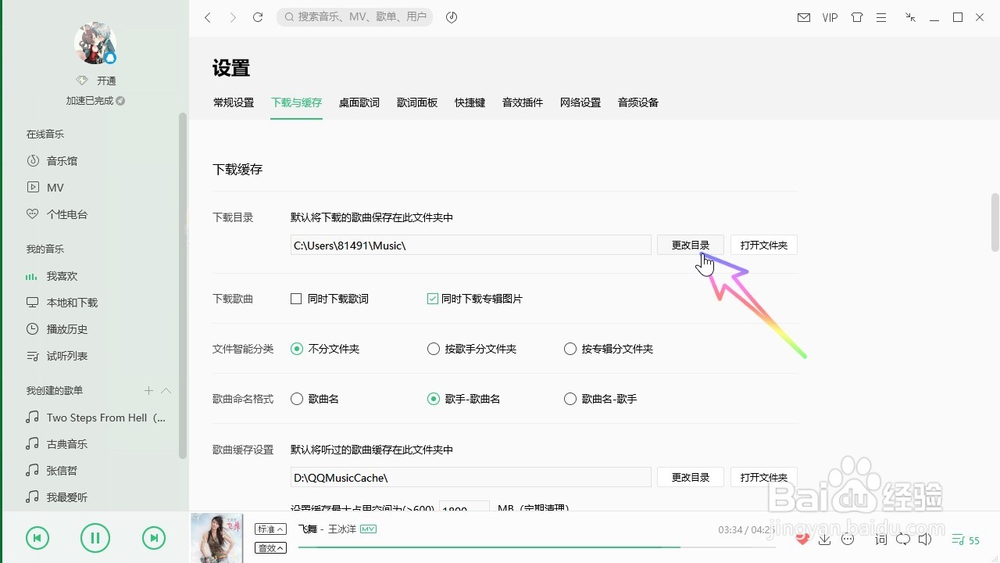
Task: Open 播放历史 section
Action: 66,329
